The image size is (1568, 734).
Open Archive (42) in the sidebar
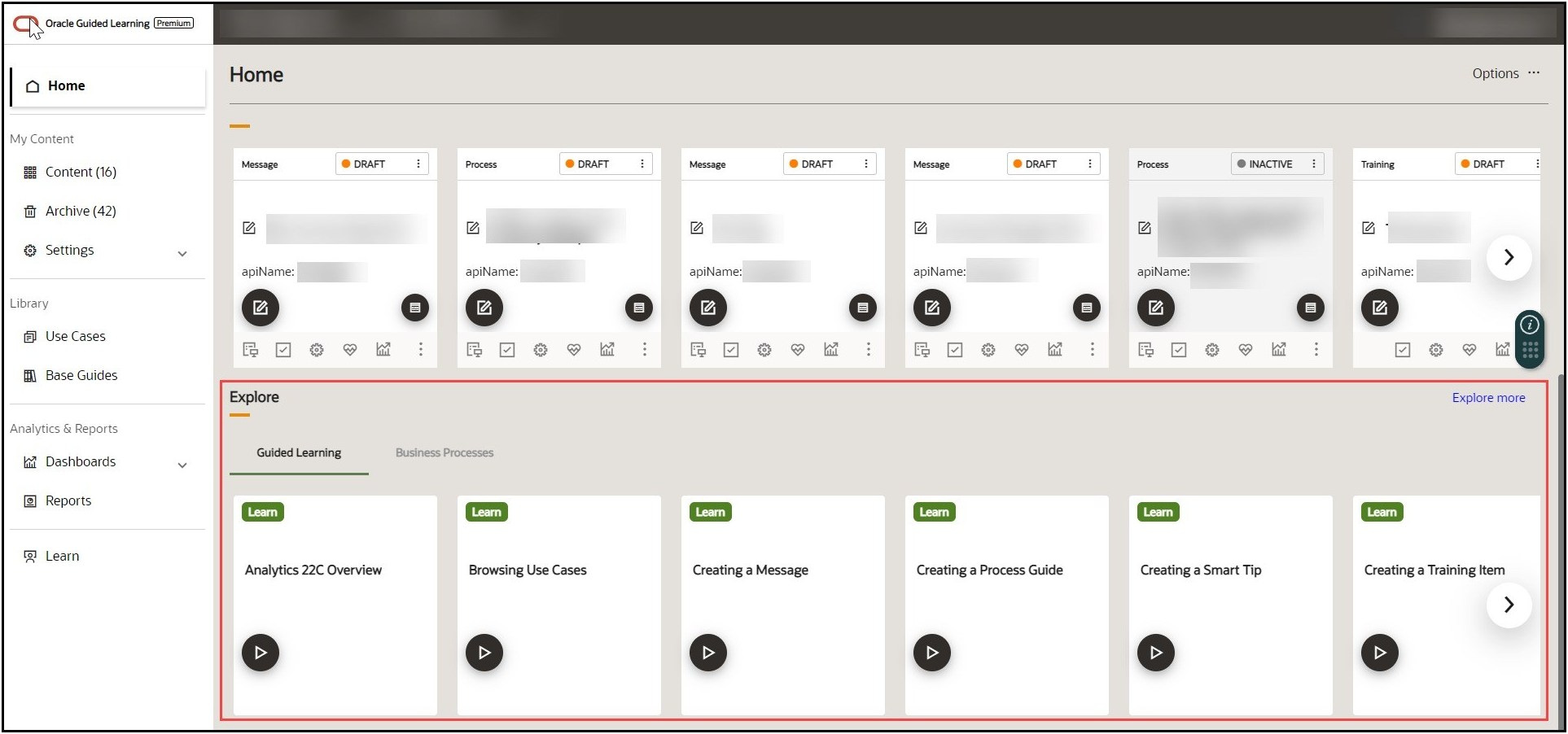81,211
